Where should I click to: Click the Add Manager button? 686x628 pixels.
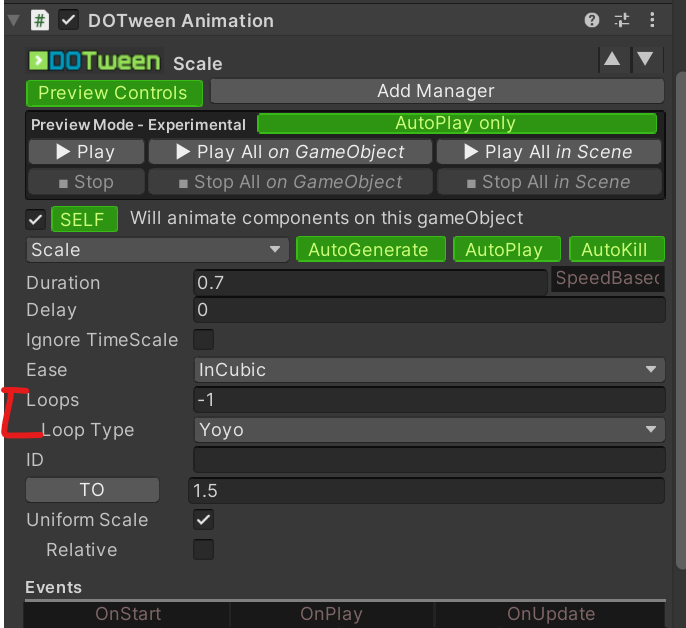437,91
